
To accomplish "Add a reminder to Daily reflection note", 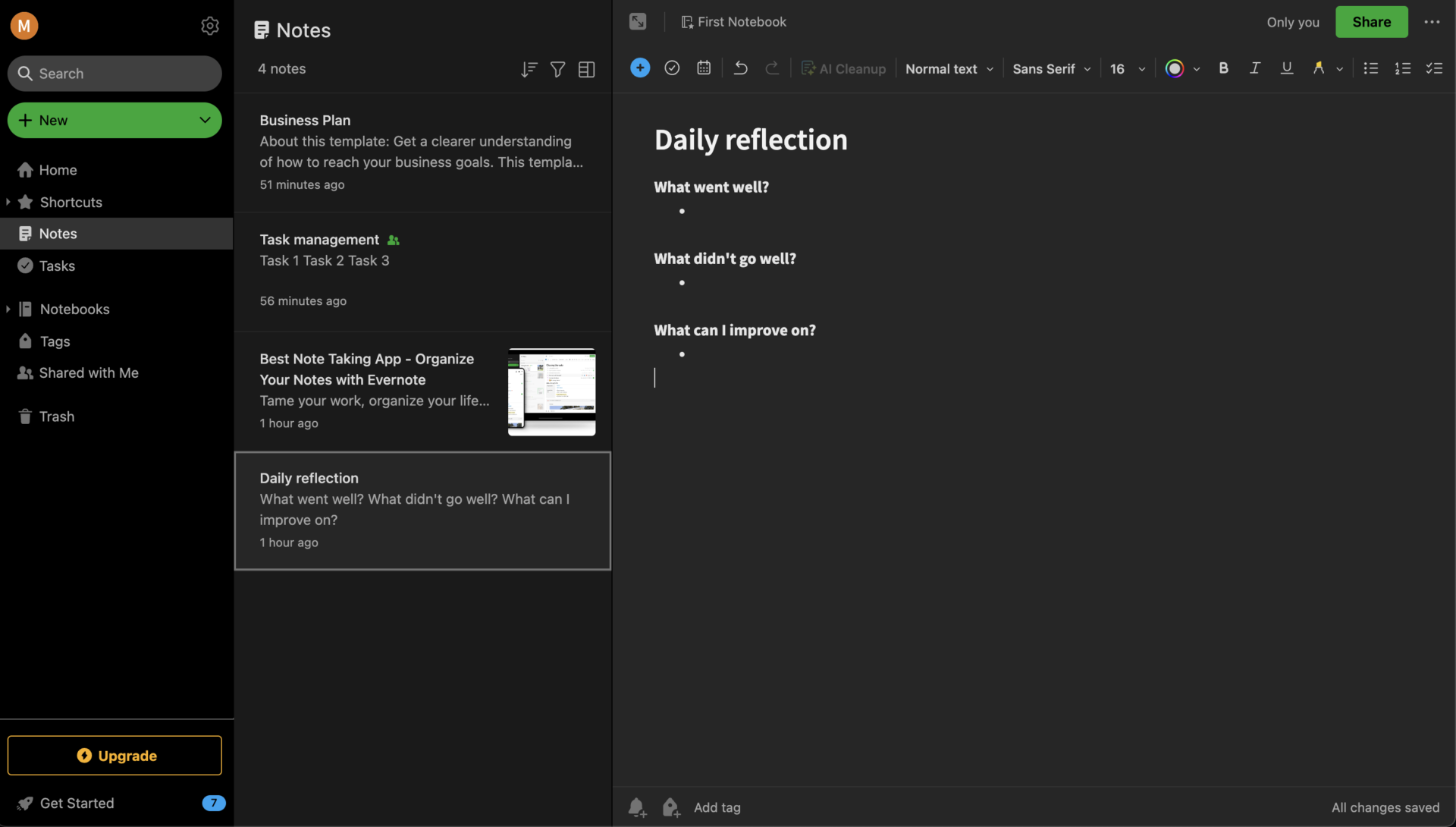I will coord(636,807).
